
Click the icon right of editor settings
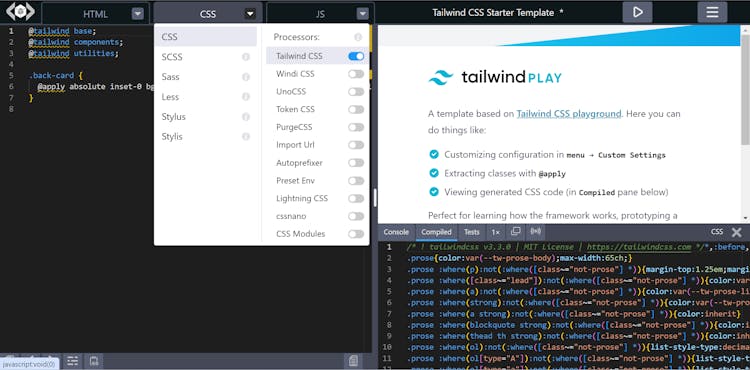tap(94, 360)
